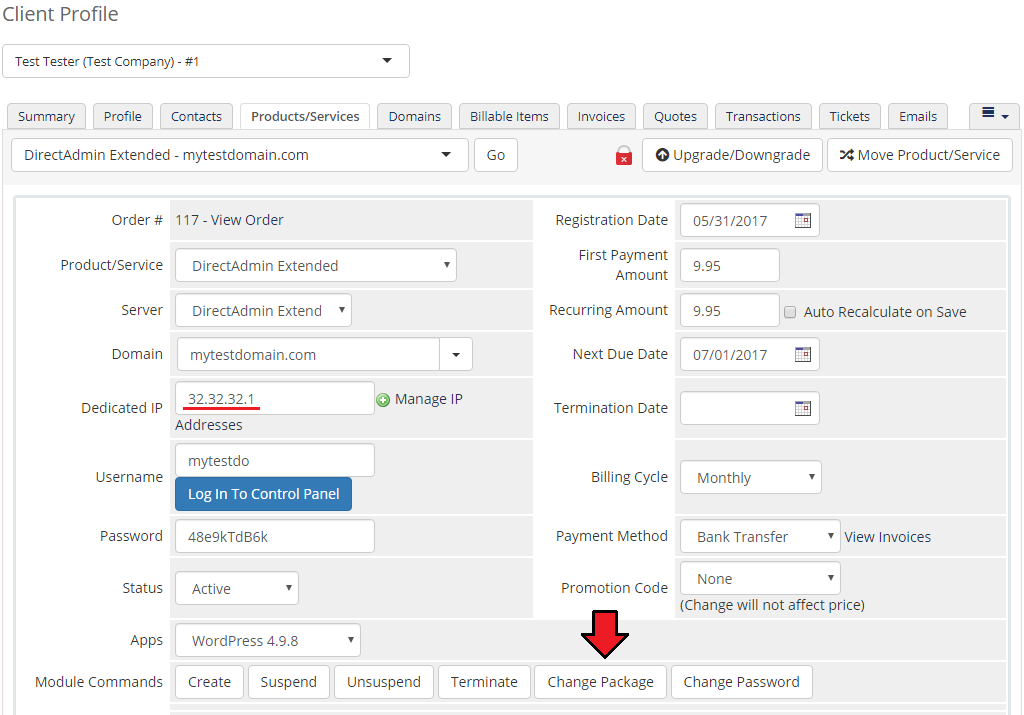The height and width of the screenshot is (715, 1024).
Task: Open the Promotion Code dropdown
Action: [x=760, y=579]
